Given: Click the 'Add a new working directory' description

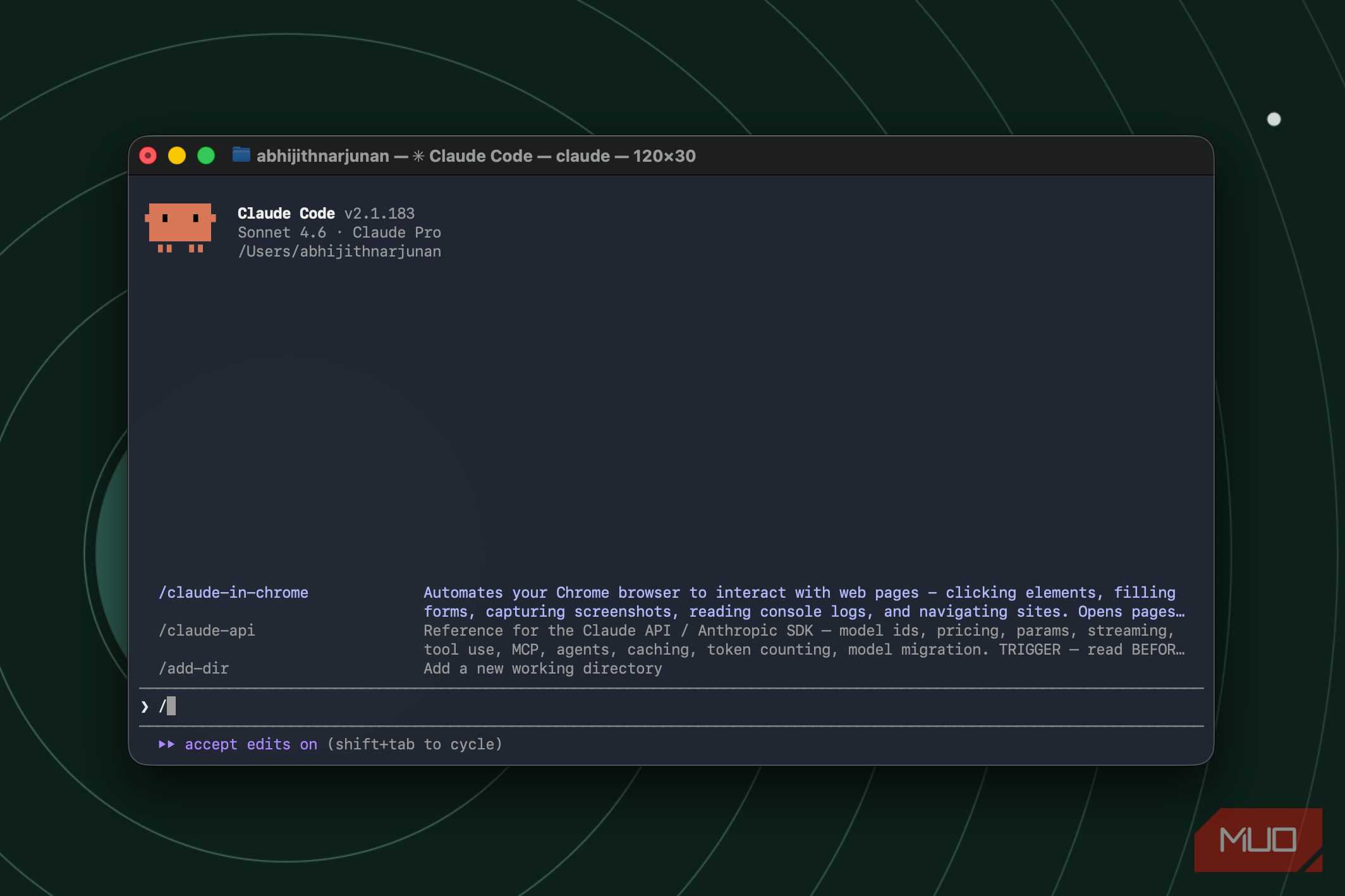Looking at the screenshot, I should (x=543, y=669).
